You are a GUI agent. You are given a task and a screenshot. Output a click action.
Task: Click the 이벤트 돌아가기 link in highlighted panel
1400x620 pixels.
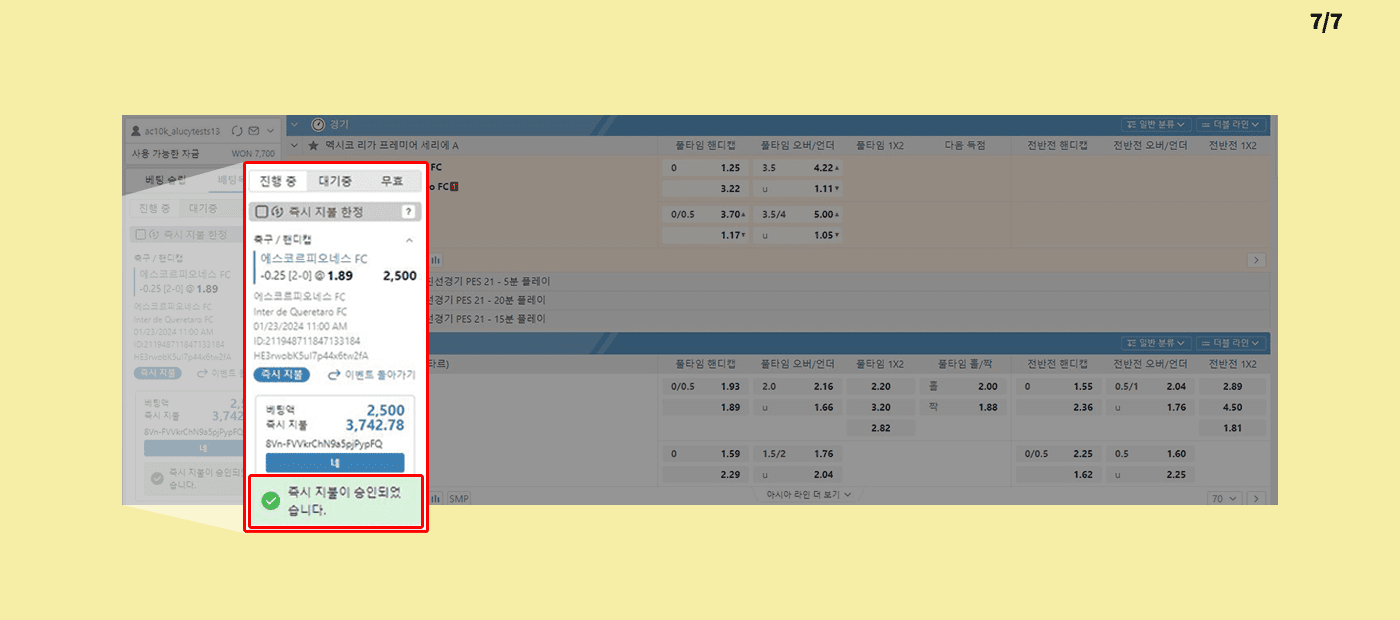click(372, 375)
